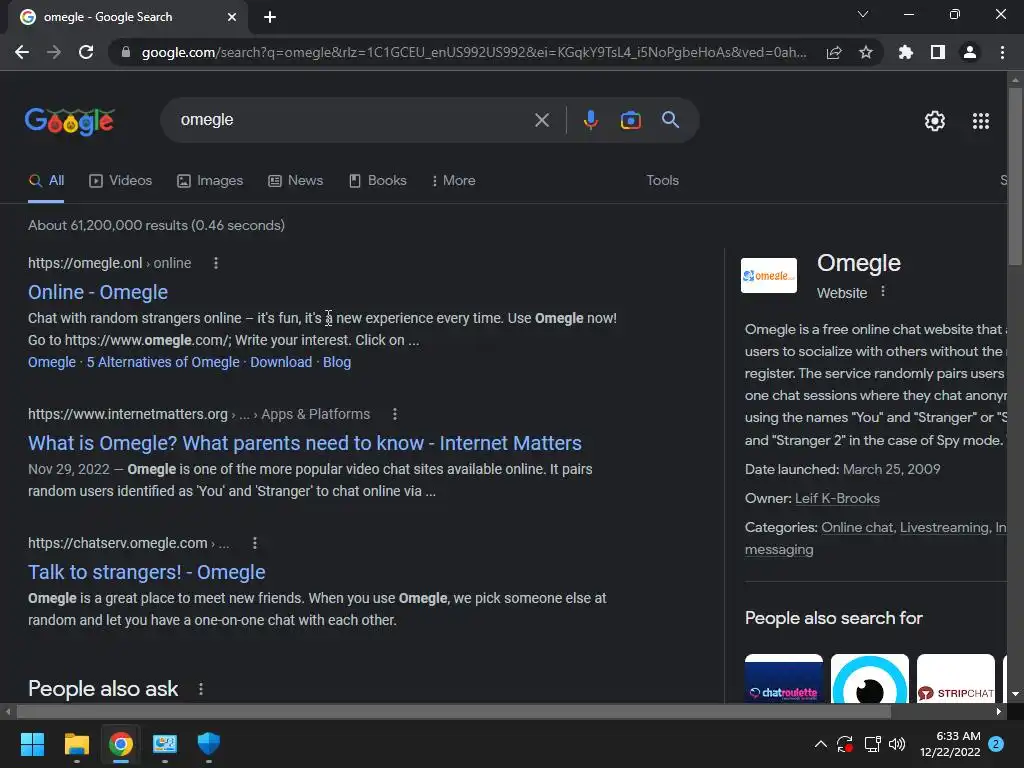Submit search with magnifying glass icon
This screenshot has width=1024, height=768.
coord(671,120)
